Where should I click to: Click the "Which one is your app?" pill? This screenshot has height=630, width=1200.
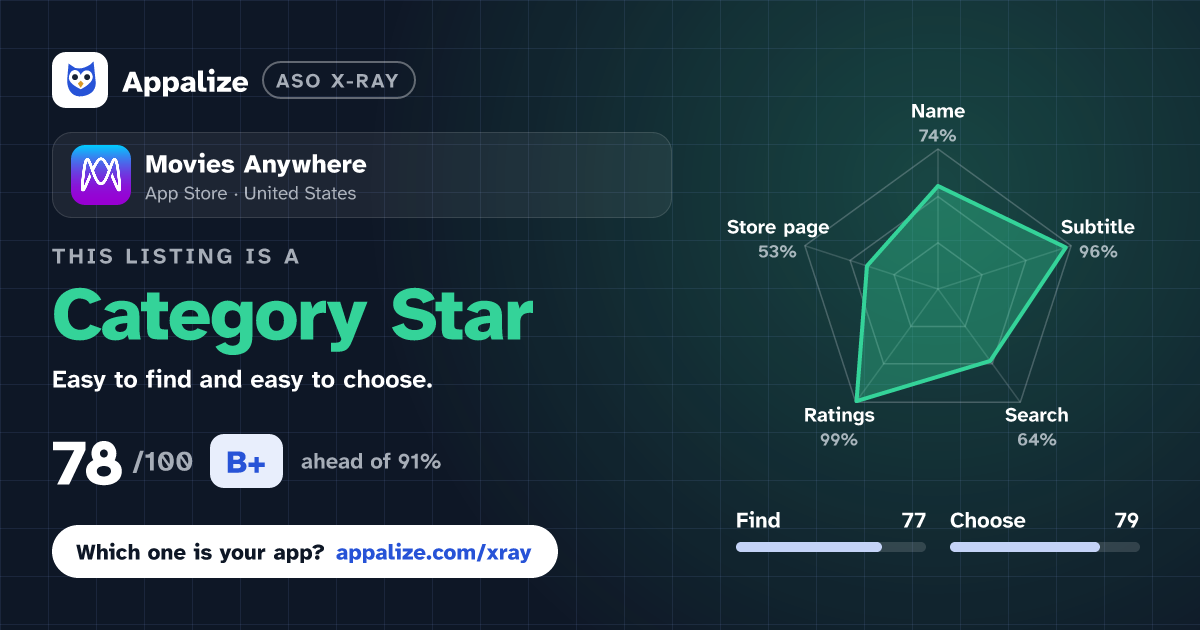[304, 551]
